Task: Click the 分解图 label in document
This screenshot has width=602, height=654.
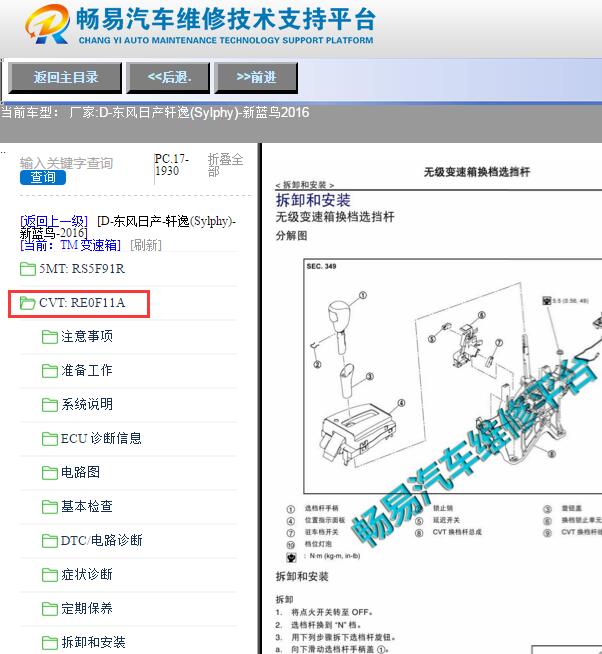Action: coord(291,236)
